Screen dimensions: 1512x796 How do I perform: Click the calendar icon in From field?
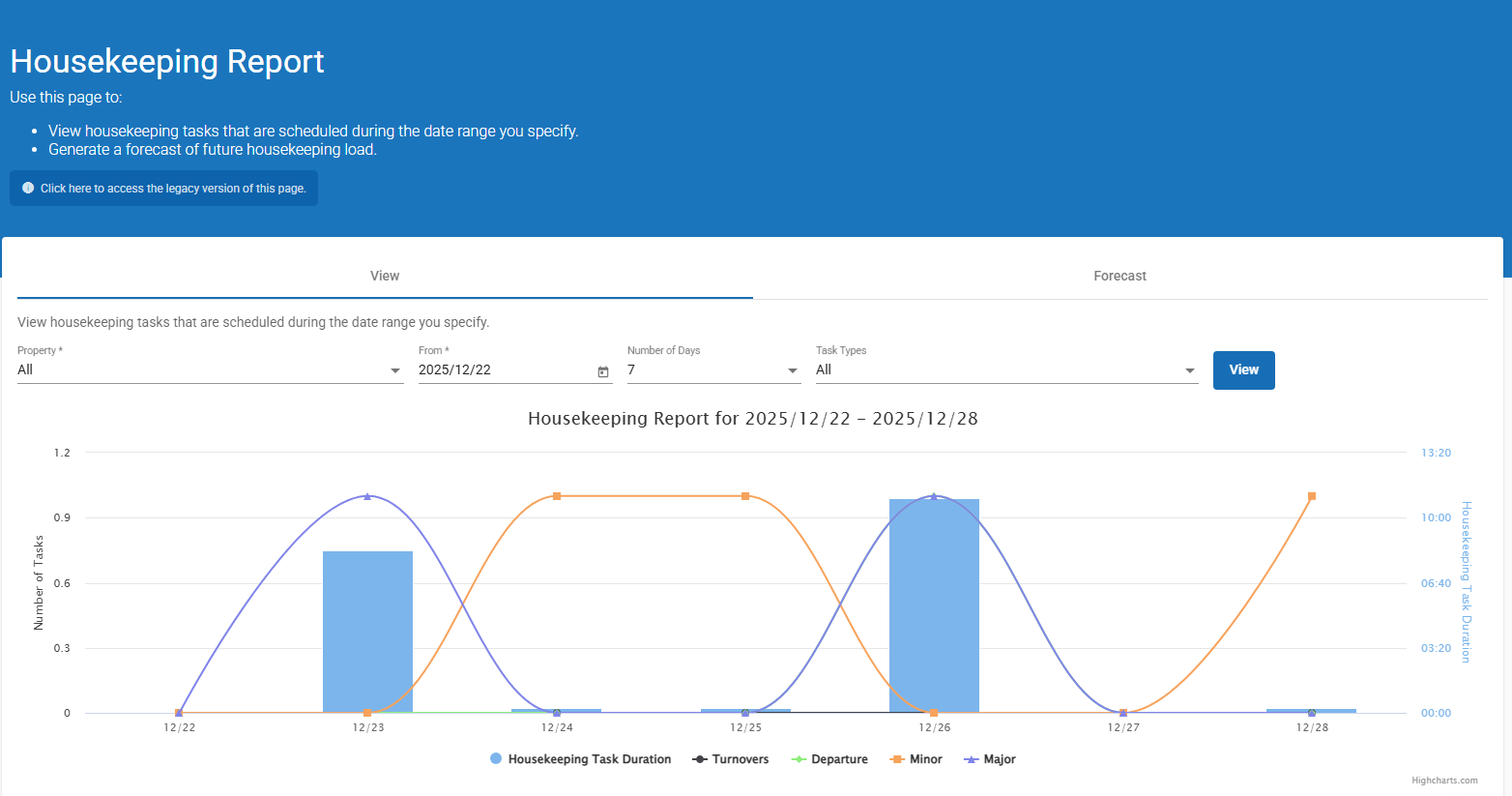(603, 371)
